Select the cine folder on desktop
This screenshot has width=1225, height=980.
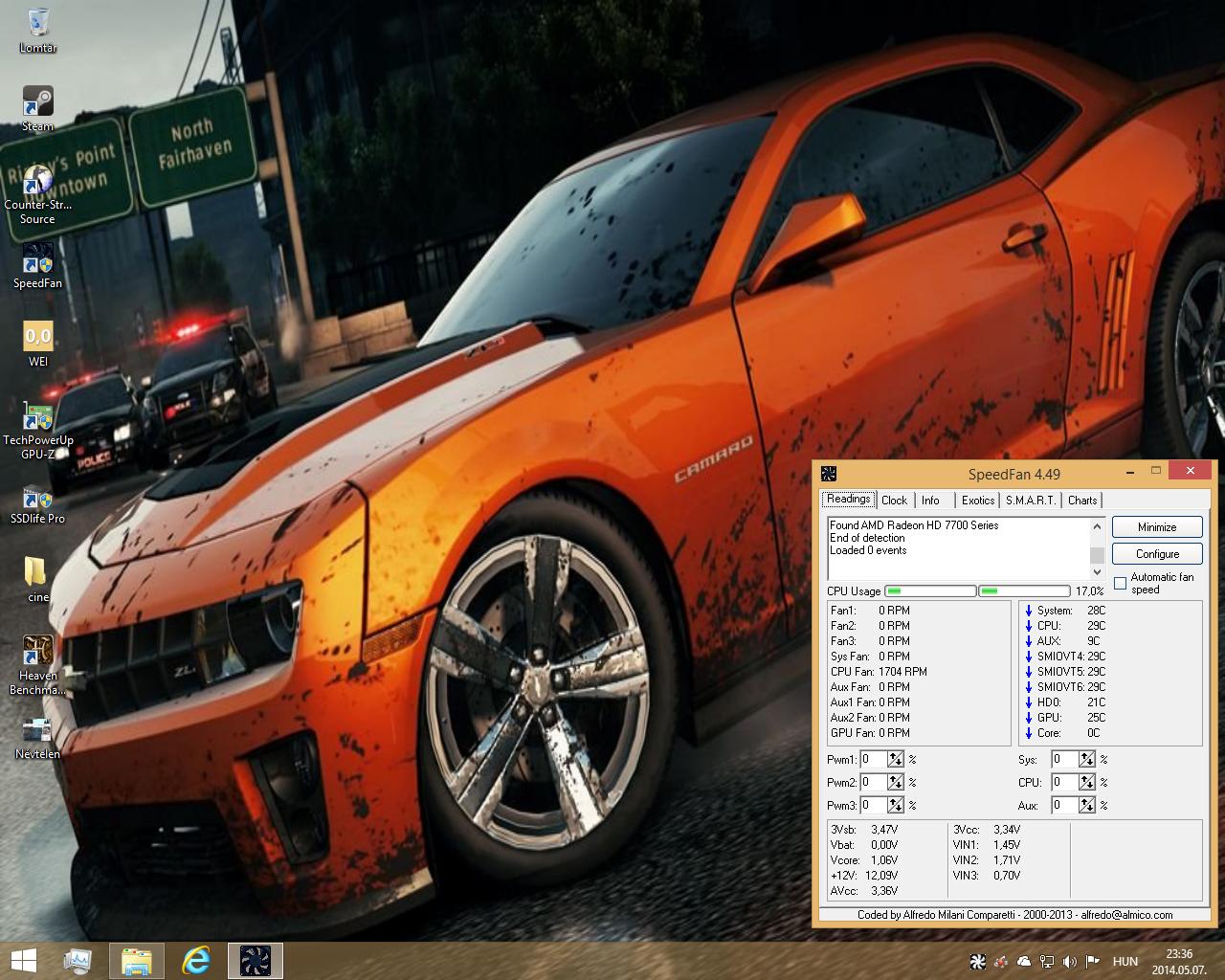[38, 579]
